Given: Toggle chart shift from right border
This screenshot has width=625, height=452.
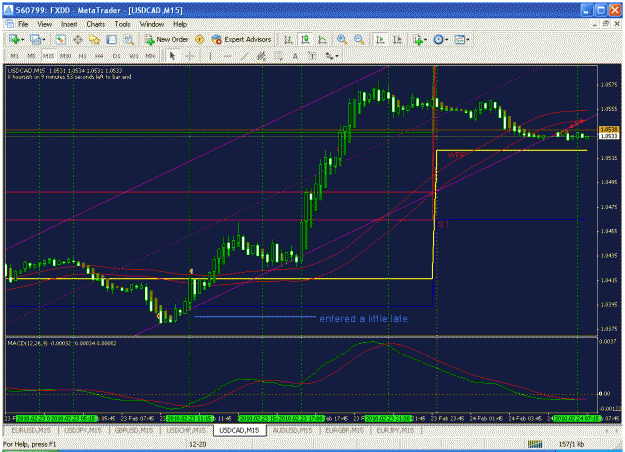Looking at the screenshot, I should 397,39.
